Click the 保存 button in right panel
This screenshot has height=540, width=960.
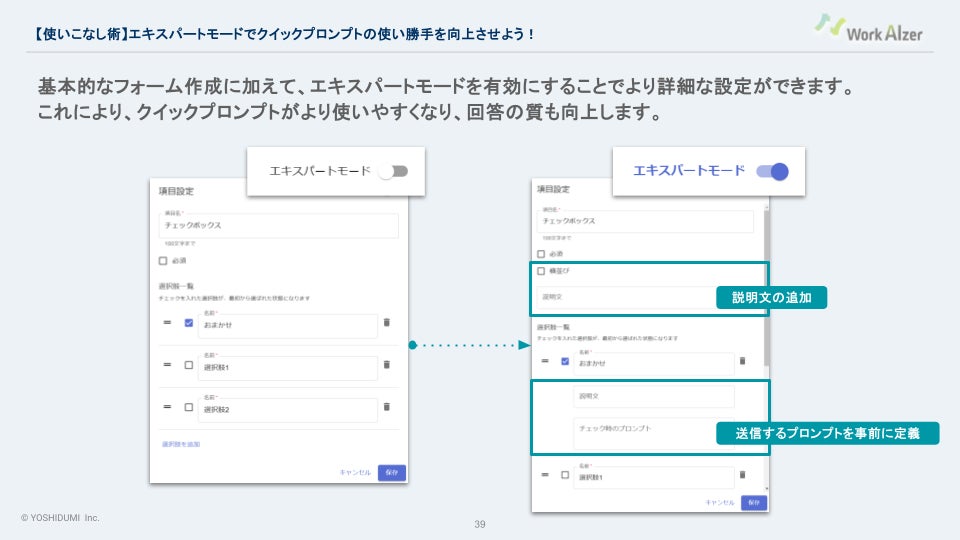pos(754,503)
